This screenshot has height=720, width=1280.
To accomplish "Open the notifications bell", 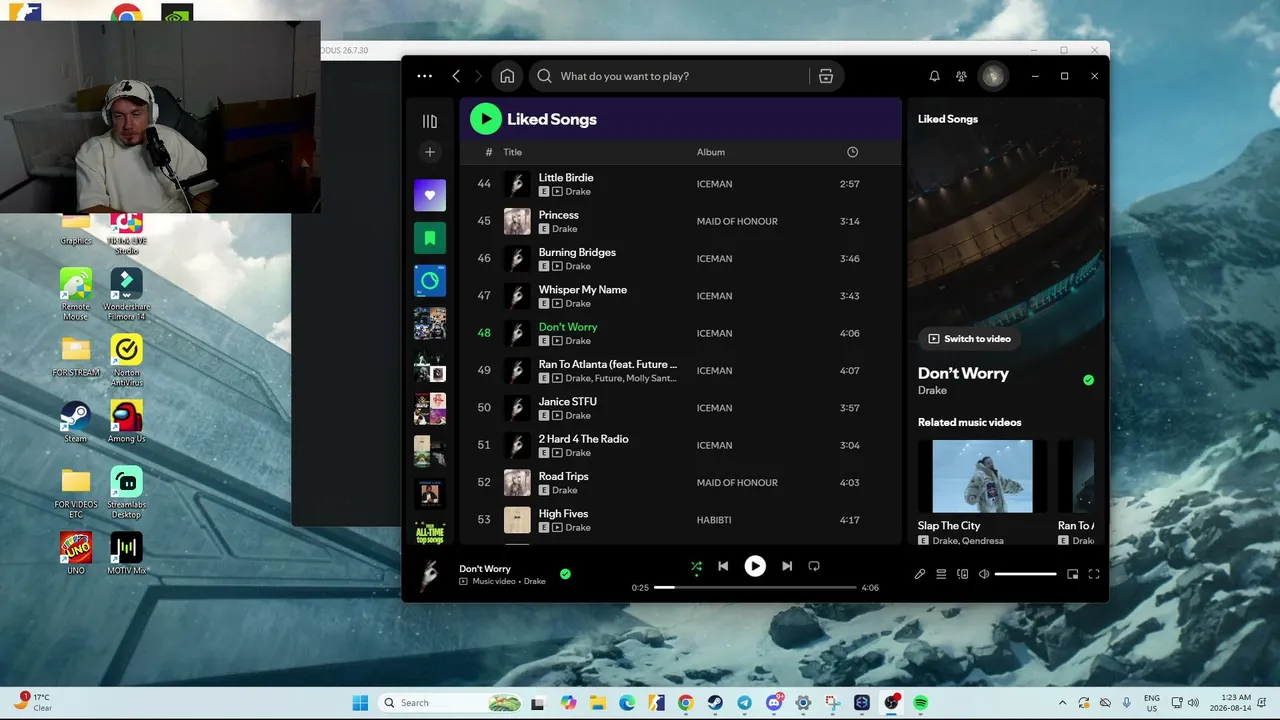I will 934,76.
